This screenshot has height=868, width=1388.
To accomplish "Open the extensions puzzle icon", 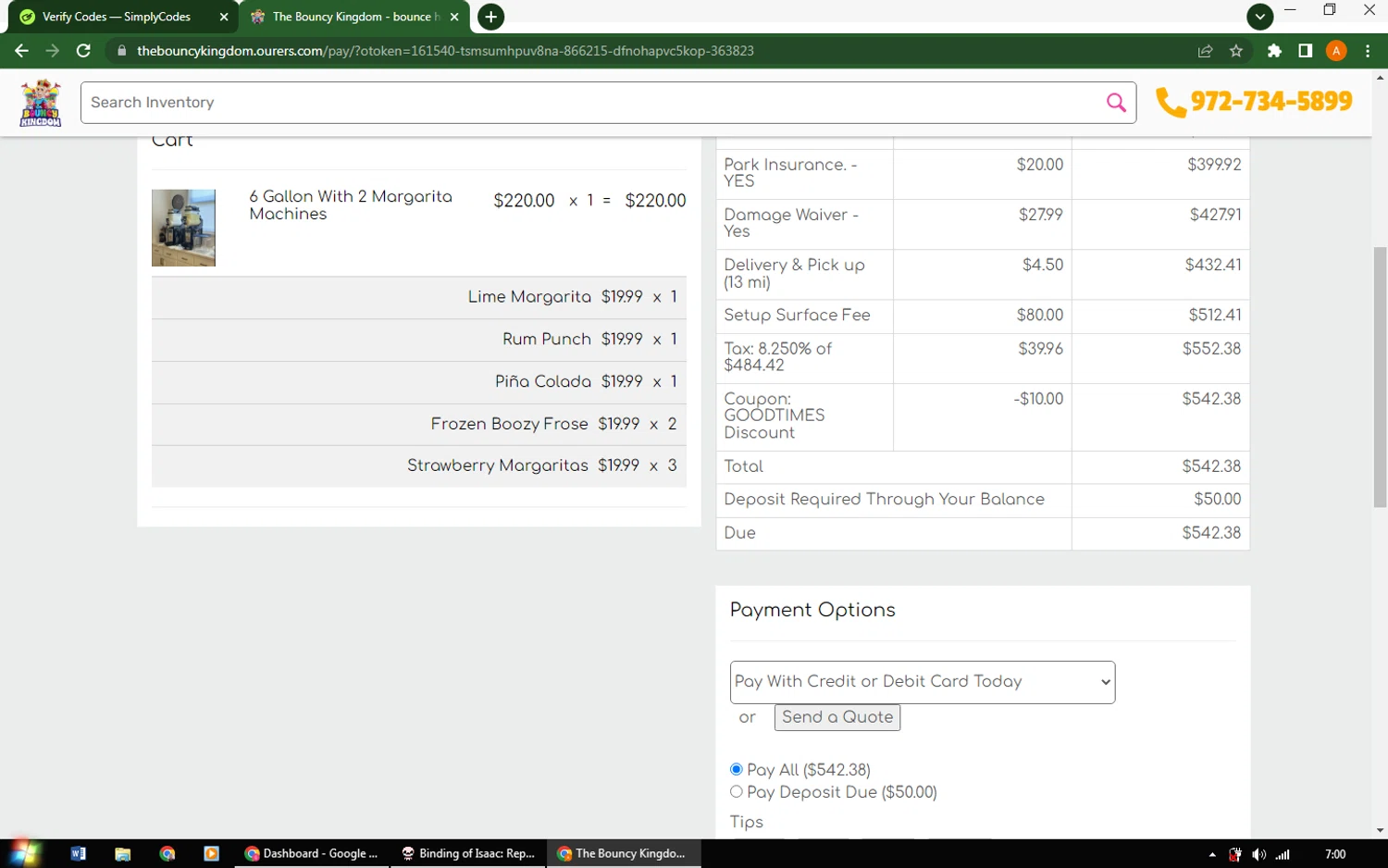I will (1274, 51).
